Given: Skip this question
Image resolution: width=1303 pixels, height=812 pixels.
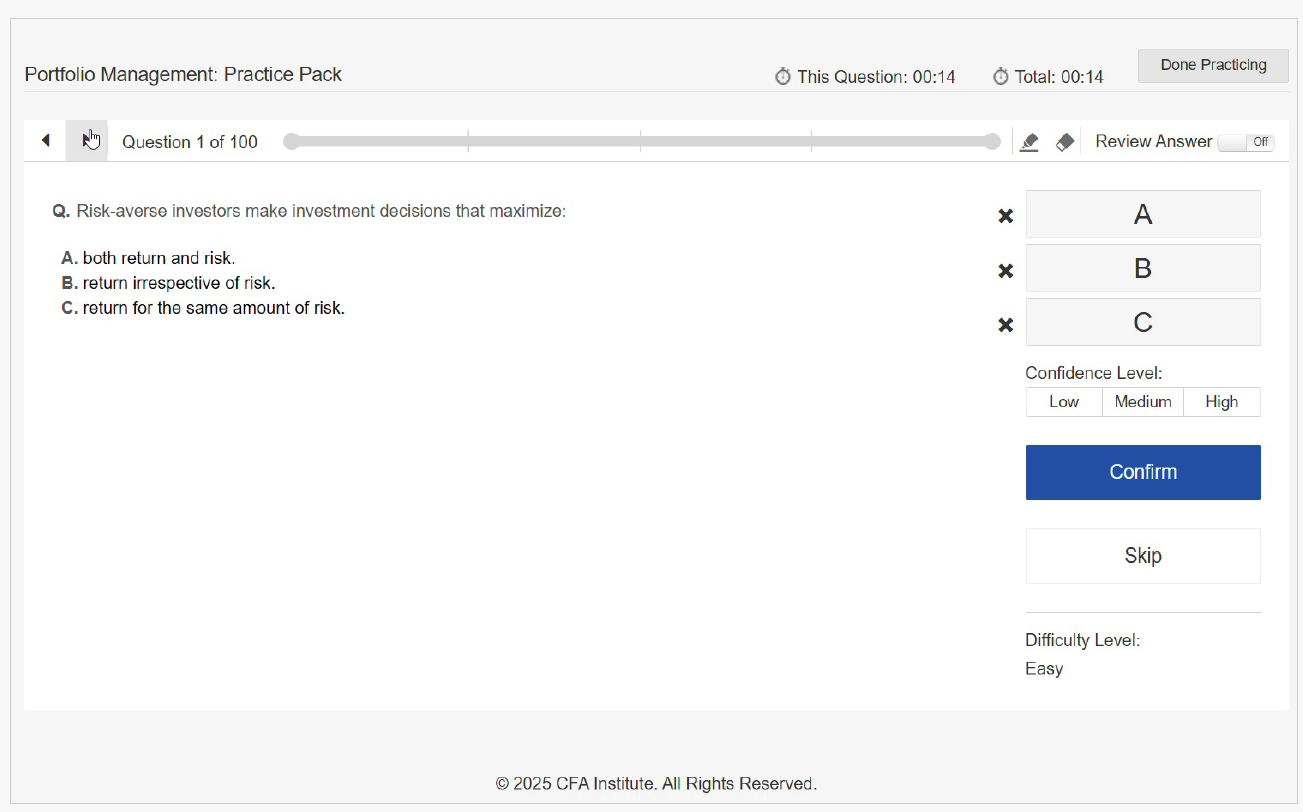Looking at the screenshot, I should (x=1142, y=556).
